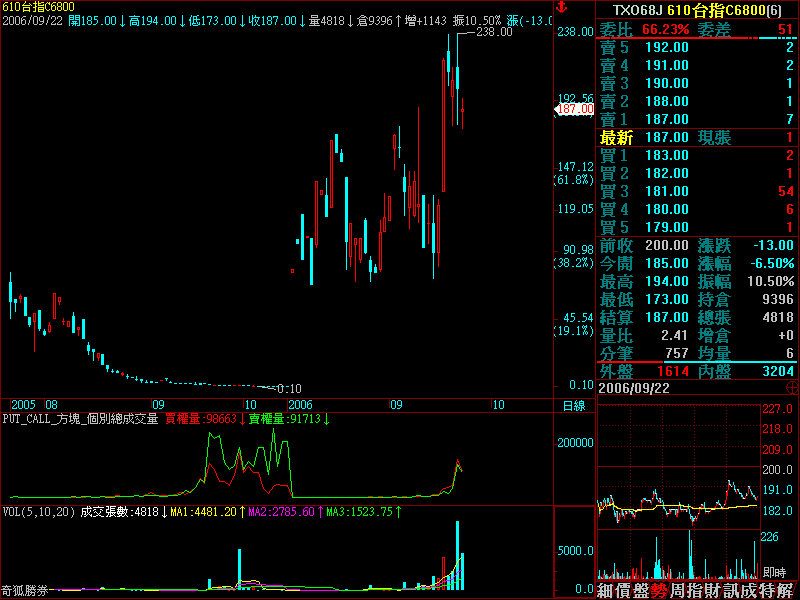Click the PUT_CALL indicator panel title
This screenshot has height=600, width=800.
coord(80,419)
